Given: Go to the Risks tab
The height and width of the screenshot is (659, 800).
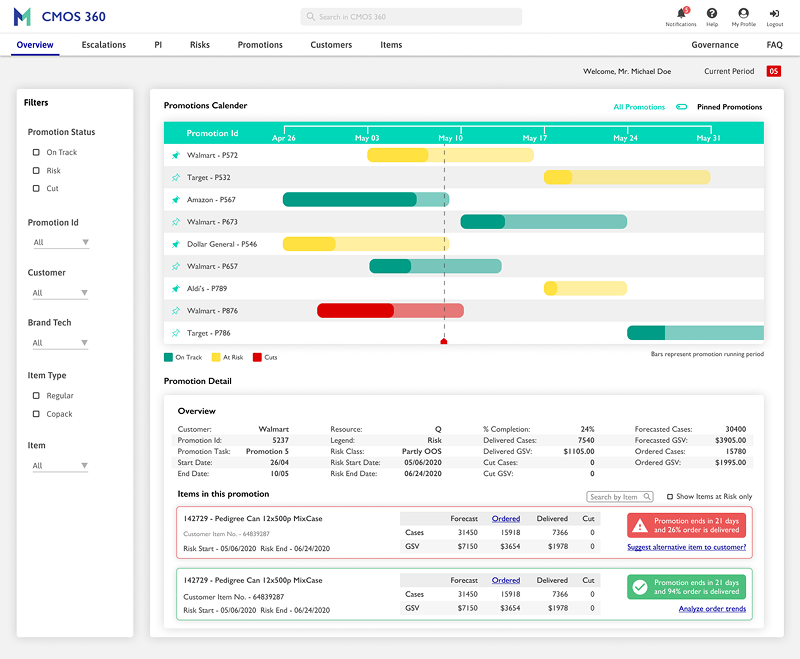Looking at the screenshot, I should pyautogui.click(x=199, y=45).
